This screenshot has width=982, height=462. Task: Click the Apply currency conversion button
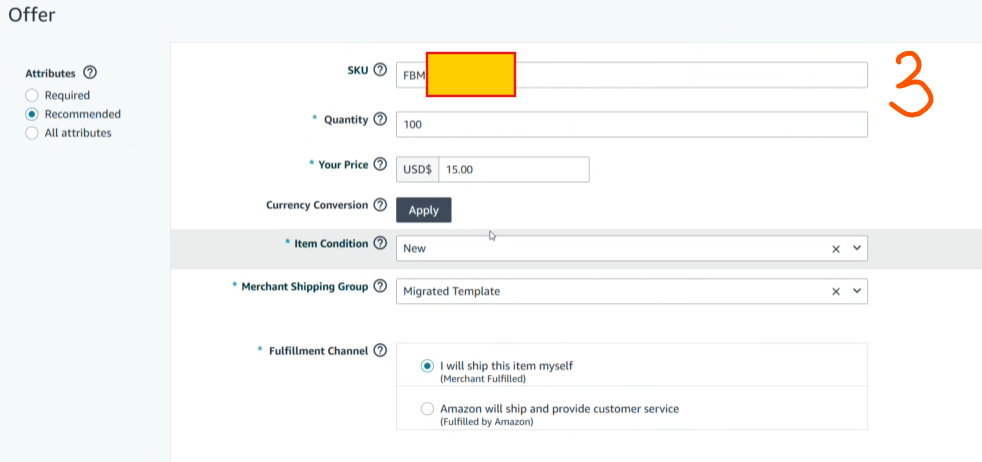point(424,210)
